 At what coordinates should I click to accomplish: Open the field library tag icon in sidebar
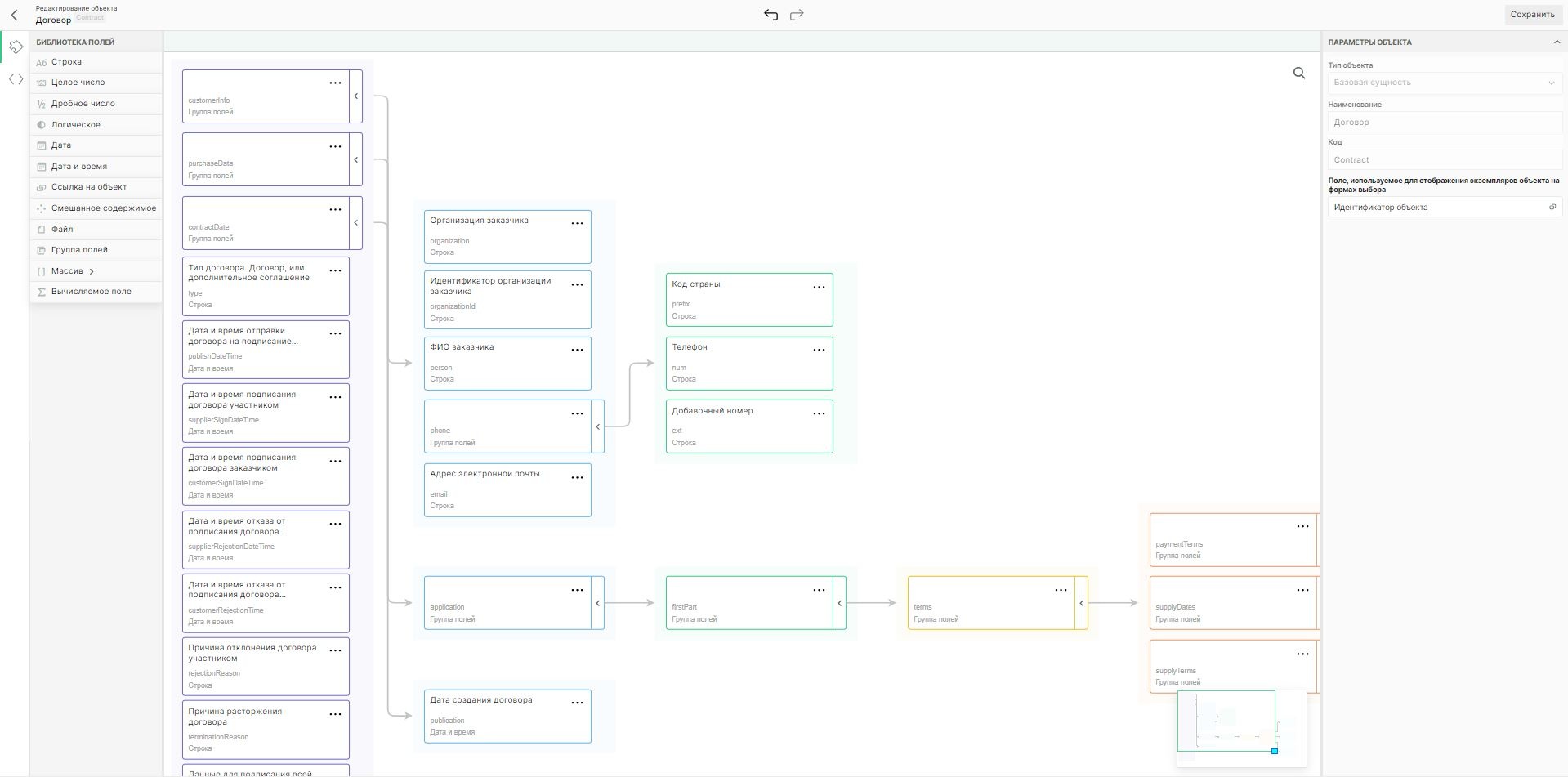(x=16, y=47)
